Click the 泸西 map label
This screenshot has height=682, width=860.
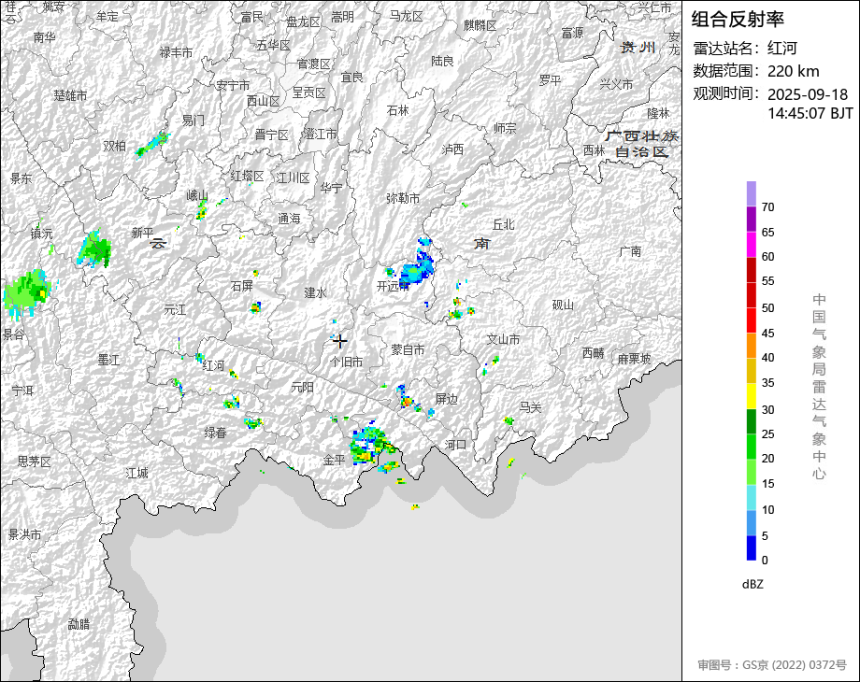[452, 149]
